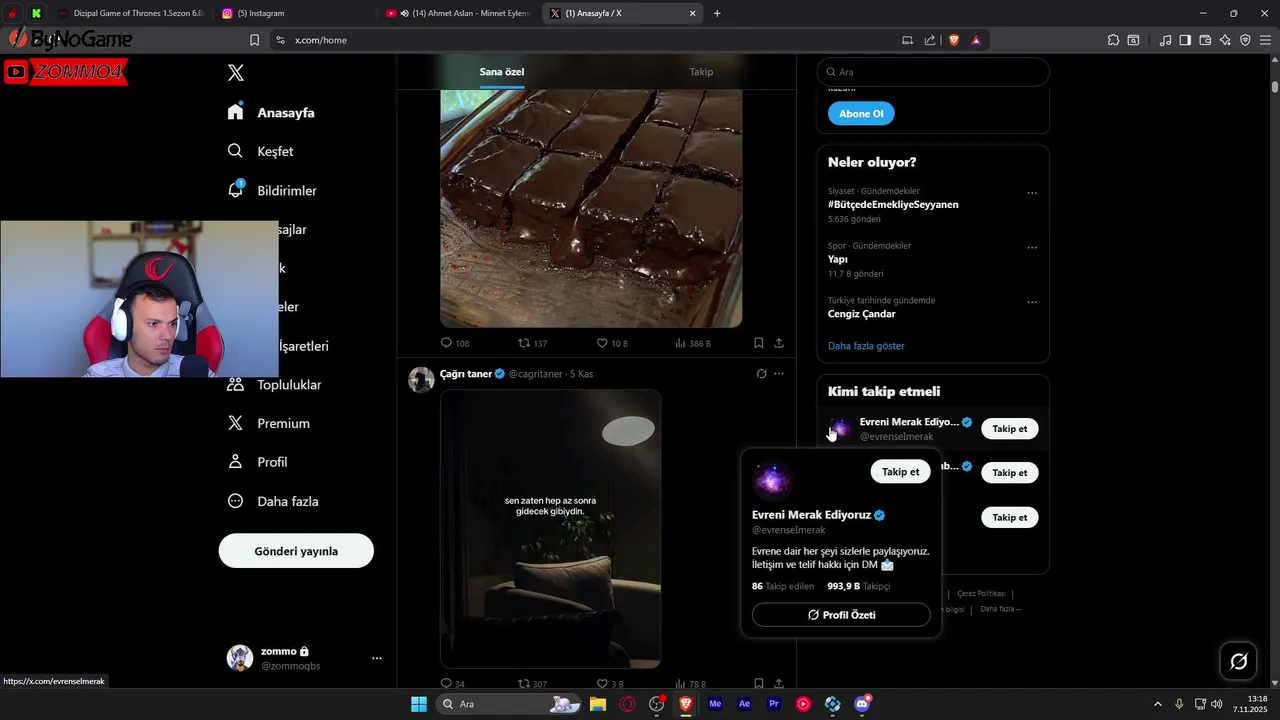Open browser main hamburger menu
1280x720 pixels.
click(x=1265, y=40)
